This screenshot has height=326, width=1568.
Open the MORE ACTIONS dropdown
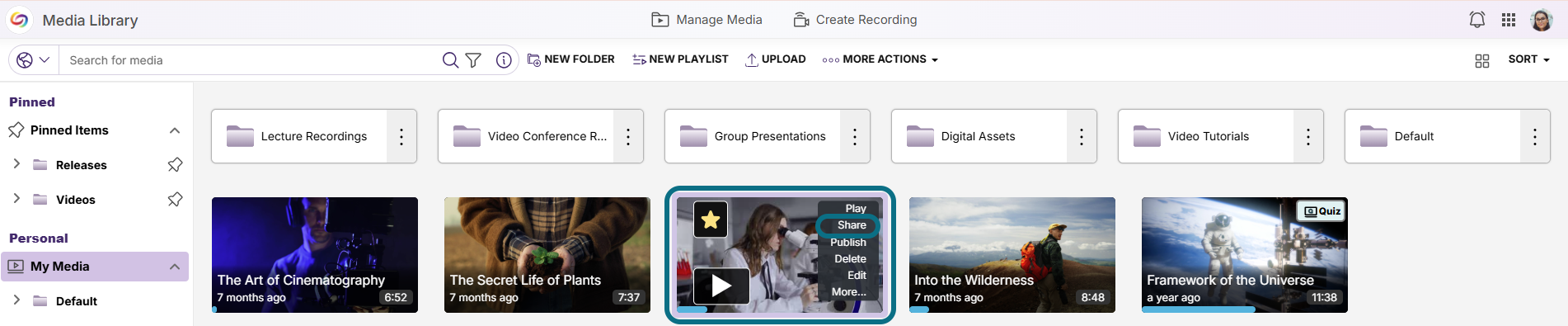point(880,59)
